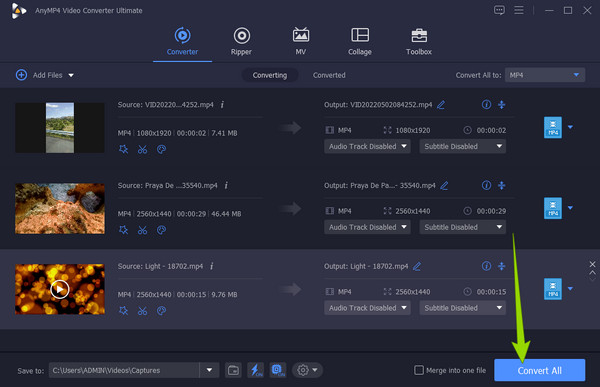
Task: Select the Praya De video thumbnail
Action: [x=60, y=208]
